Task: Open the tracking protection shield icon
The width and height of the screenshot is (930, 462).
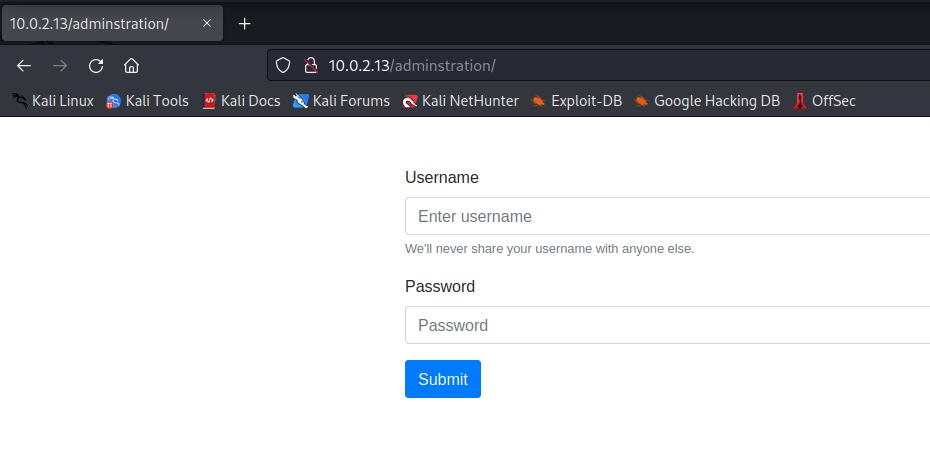Action: click(x=283, y=66)
